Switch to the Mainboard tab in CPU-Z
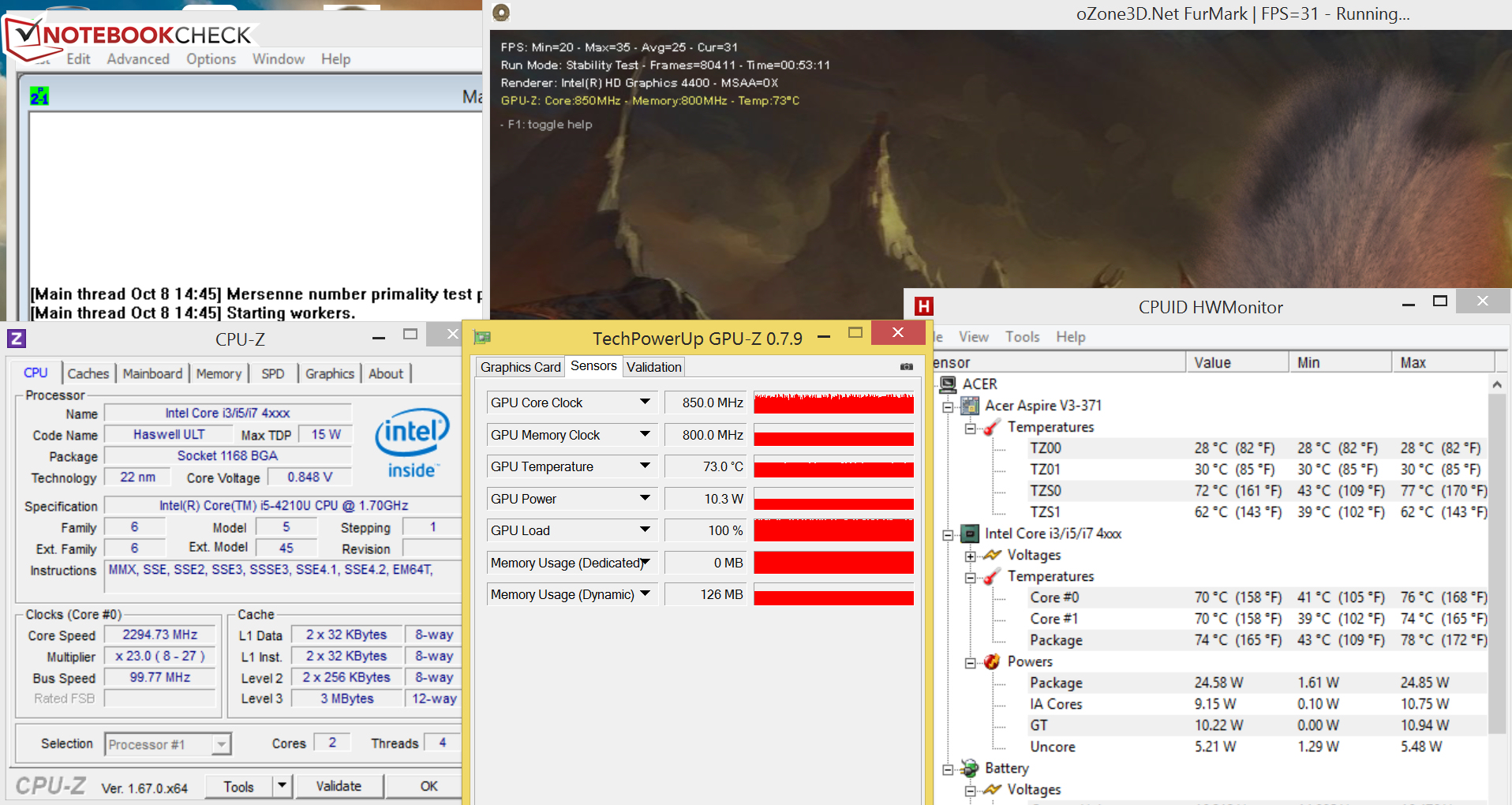Viewport: 1512px width, 805px height. coord(152,373)
